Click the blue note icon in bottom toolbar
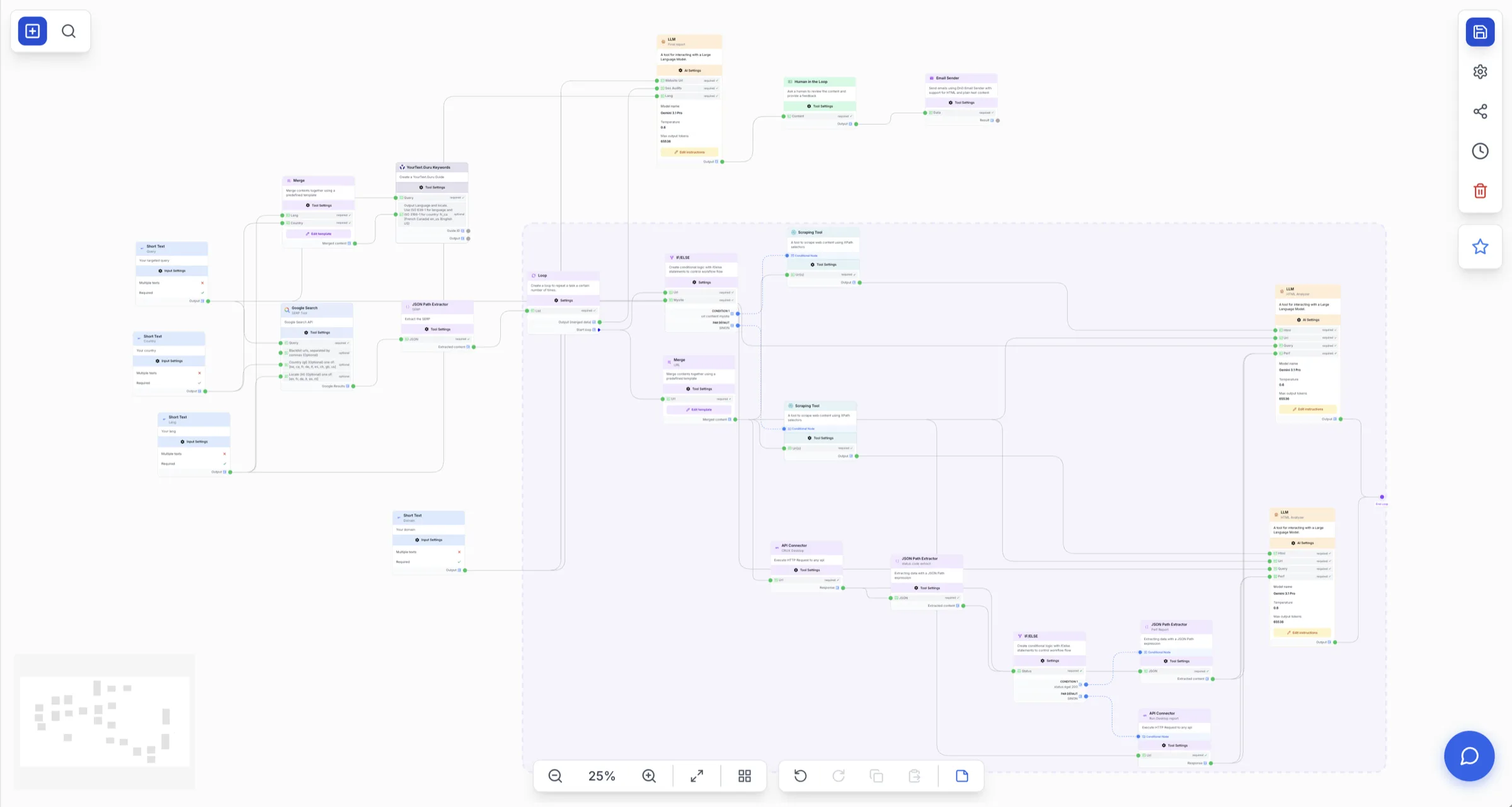 [x=962, y=776]
